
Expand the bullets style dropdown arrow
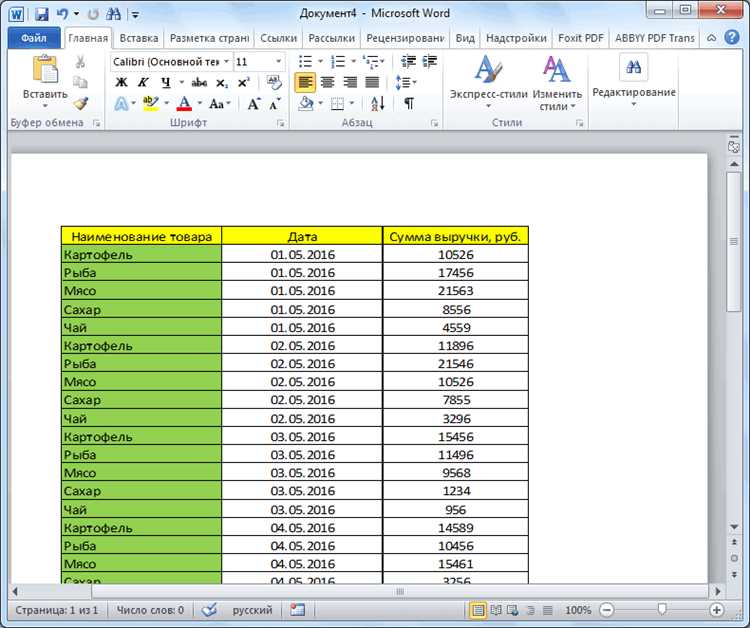coord(320,62)
